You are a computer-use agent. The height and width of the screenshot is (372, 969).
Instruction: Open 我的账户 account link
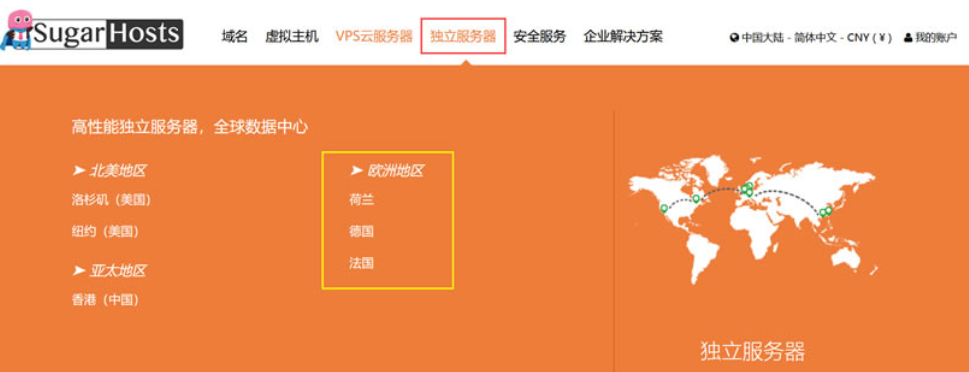[x=930, y=38]
